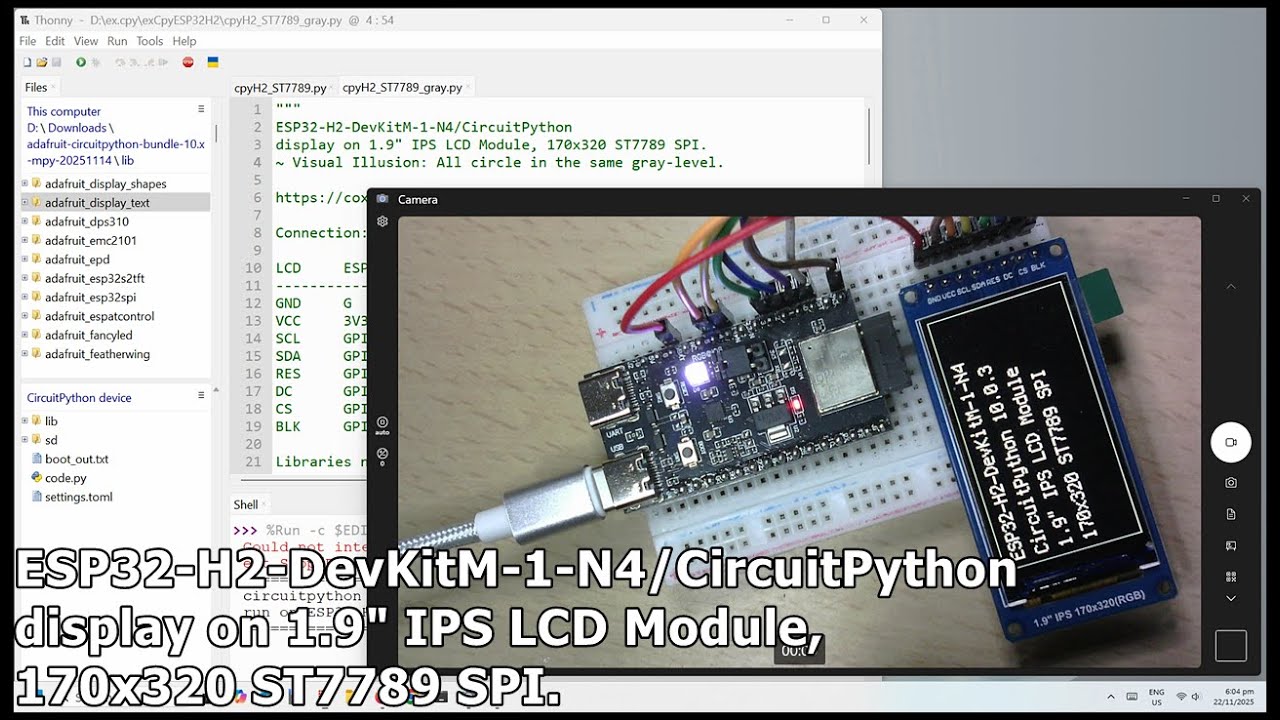
Task: Click the red Stop/Restart backend icon
Action: pyautogui.click(x=187, y=61)
